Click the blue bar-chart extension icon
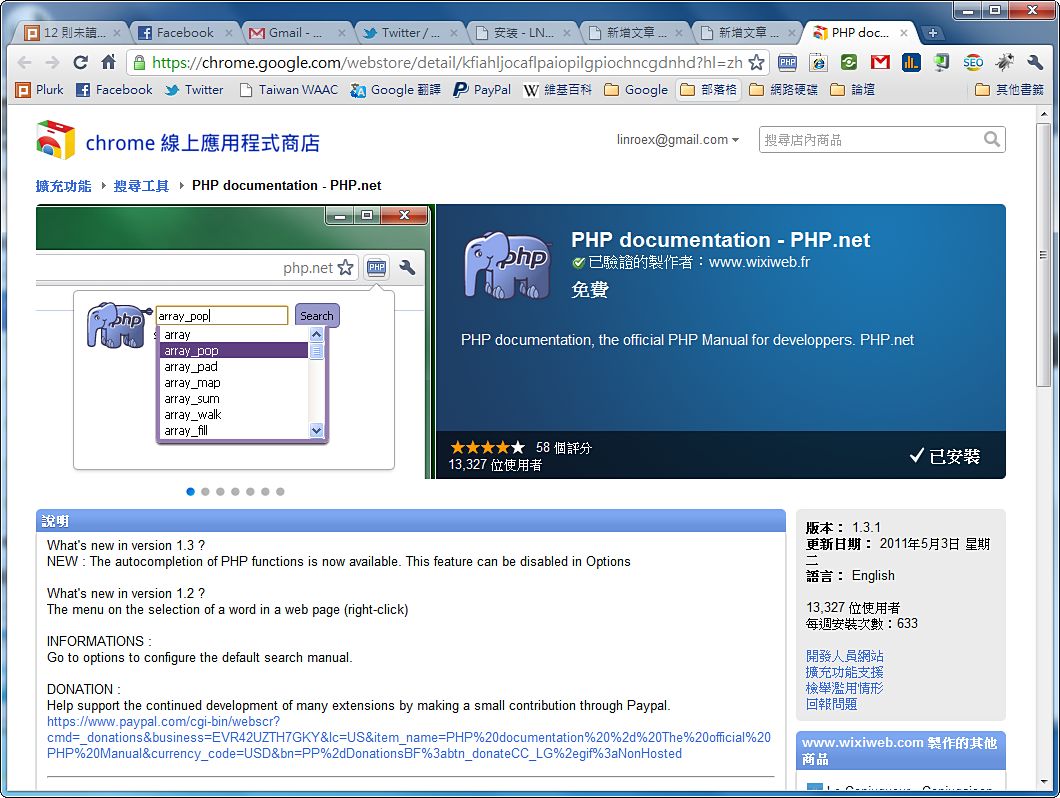The image size is (1060, 798). click(911, 63)
